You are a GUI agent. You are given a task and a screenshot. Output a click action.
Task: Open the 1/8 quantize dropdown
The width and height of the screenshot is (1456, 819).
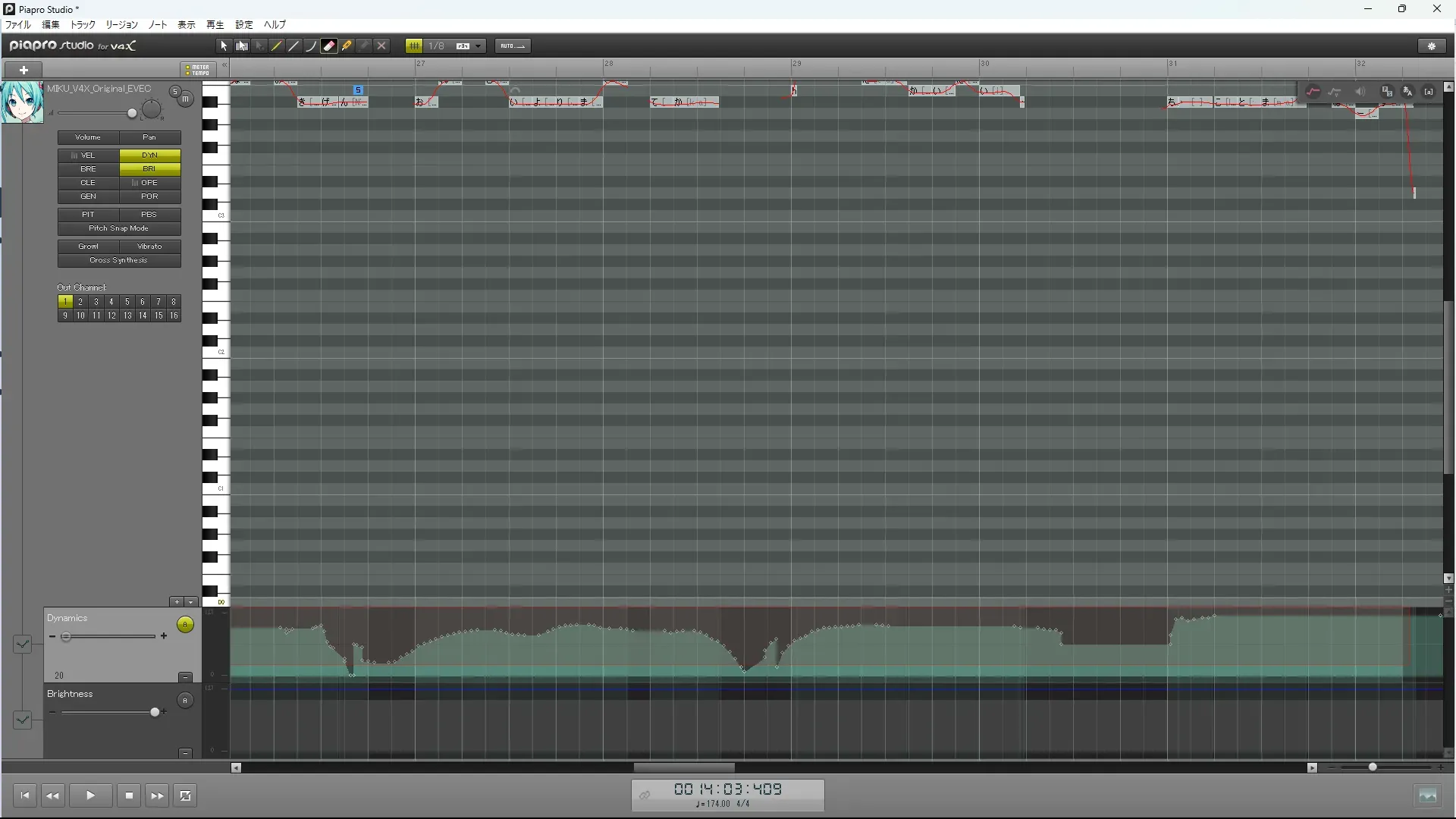[479, 46]
